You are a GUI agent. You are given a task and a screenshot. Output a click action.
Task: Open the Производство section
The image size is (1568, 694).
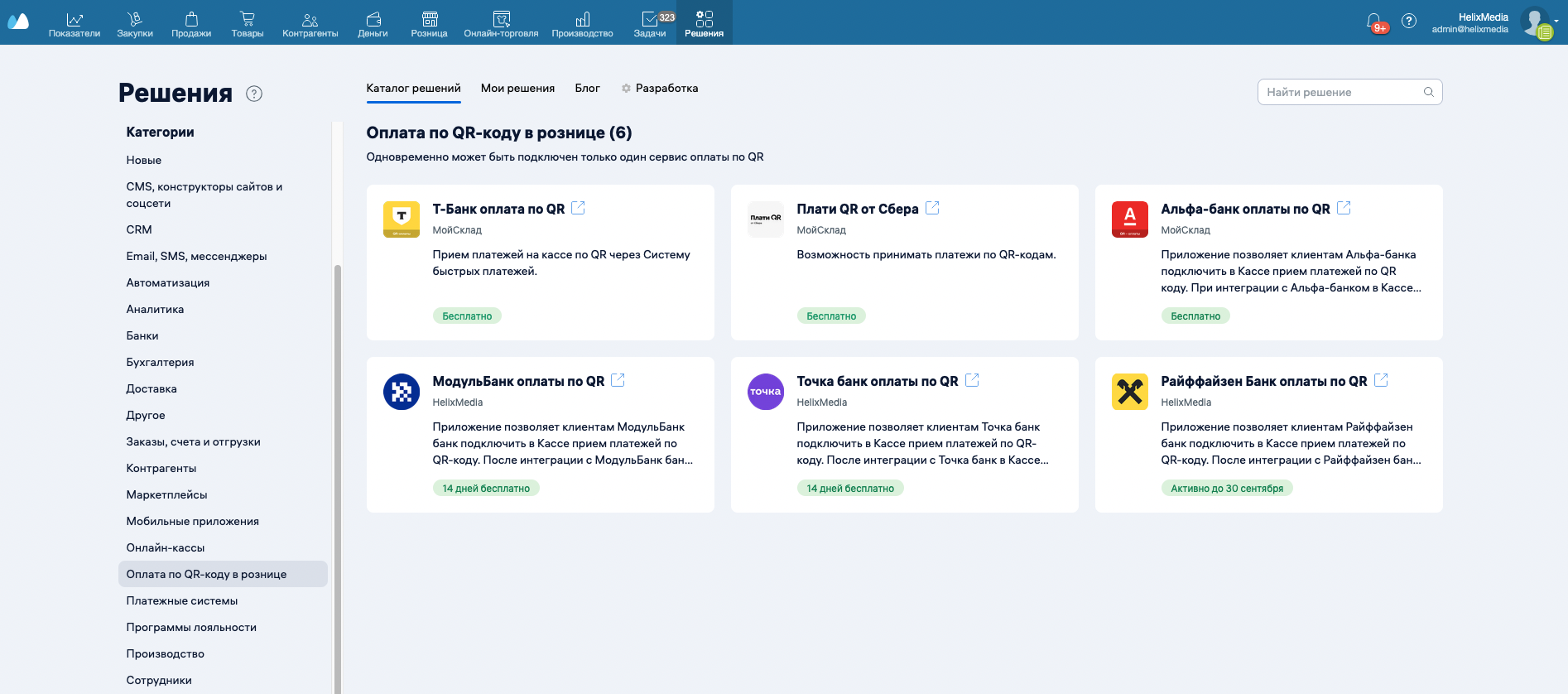pyautogui.click(x=583, y=23)
